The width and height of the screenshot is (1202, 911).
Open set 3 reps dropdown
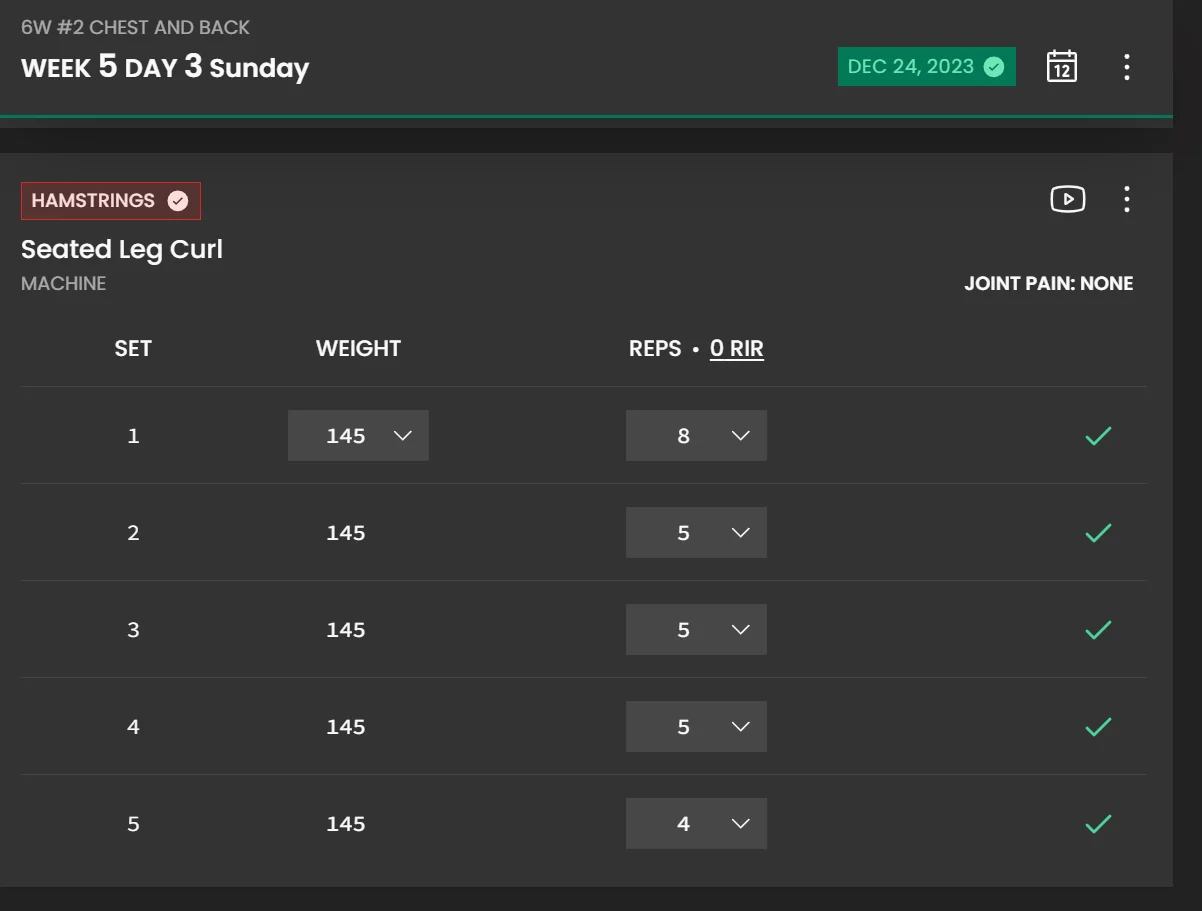coord(696,630)
